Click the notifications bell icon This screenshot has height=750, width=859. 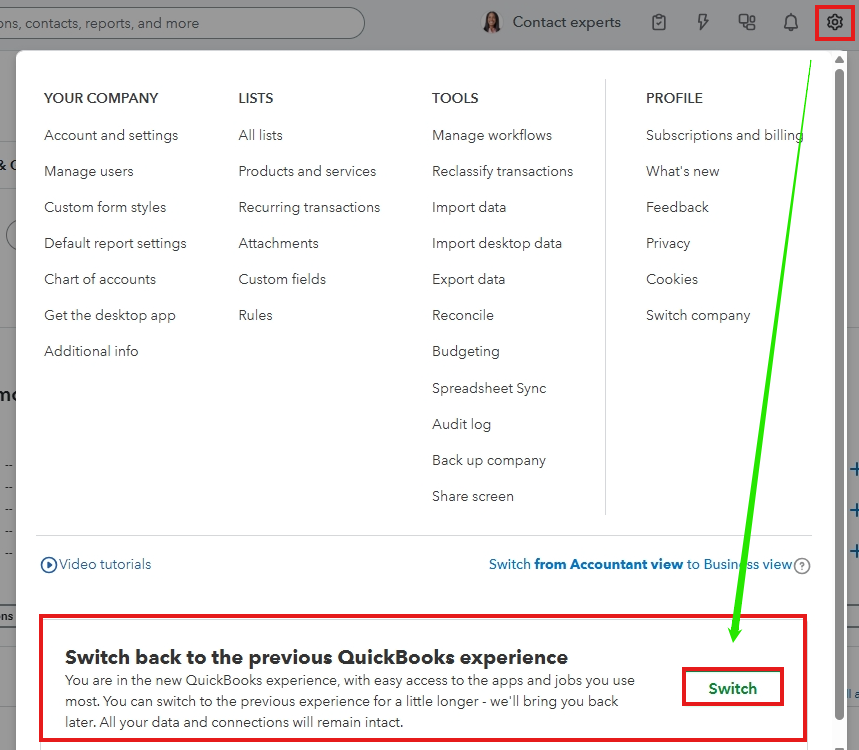[x=791, y=22]
